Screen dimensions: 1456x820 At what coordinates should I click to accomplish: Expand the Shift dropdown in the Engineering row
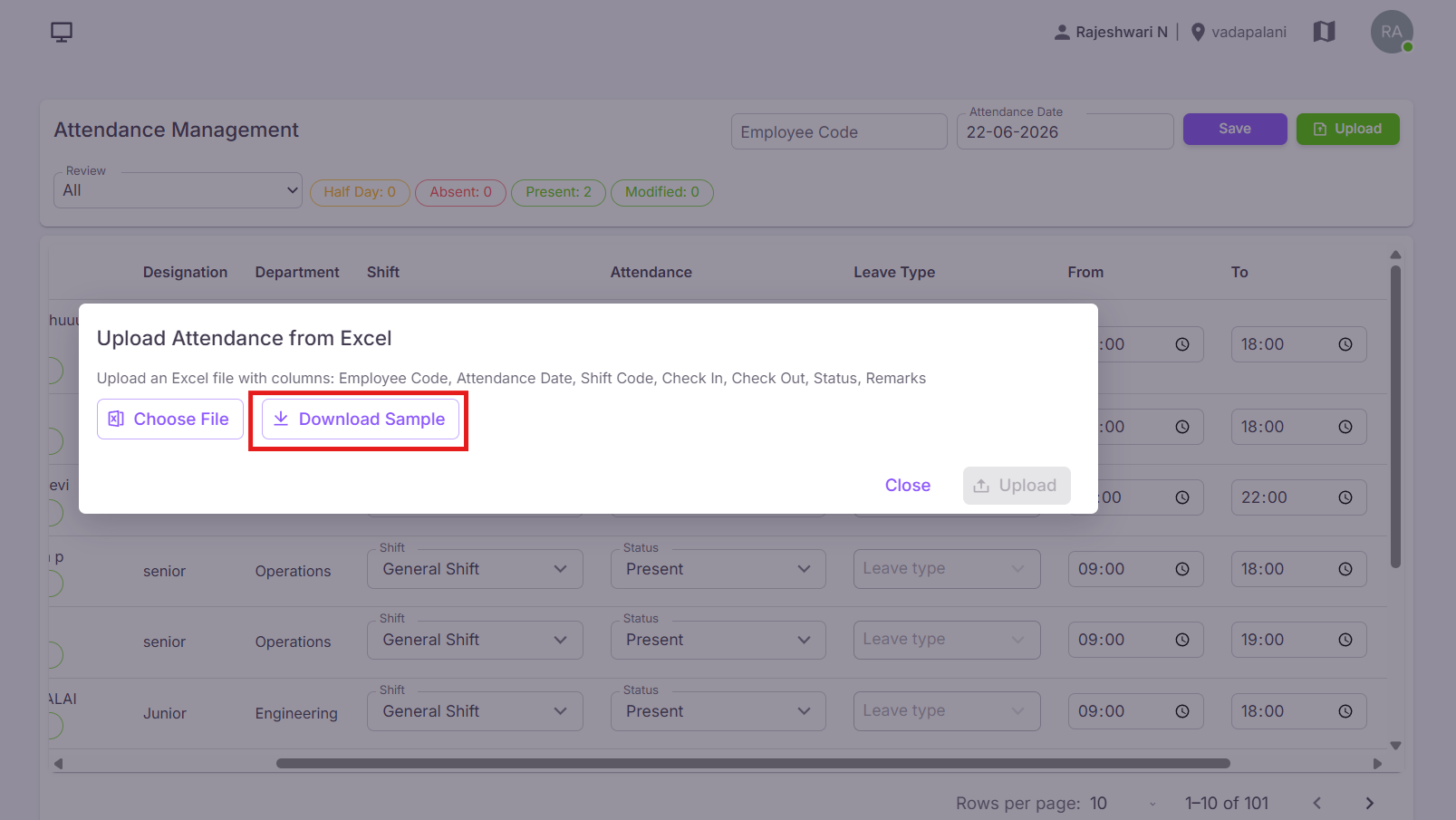coord(475,711)
